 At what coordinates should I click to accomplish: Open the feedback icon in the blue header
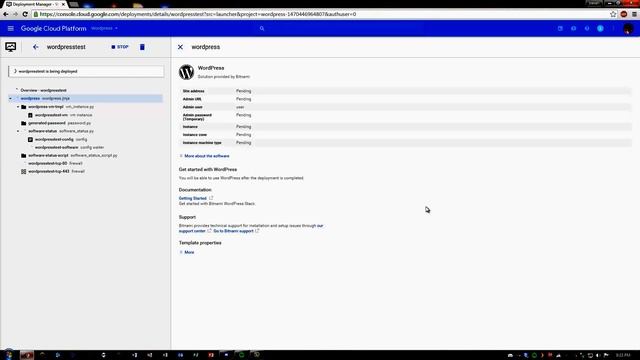tap(573, 29)
